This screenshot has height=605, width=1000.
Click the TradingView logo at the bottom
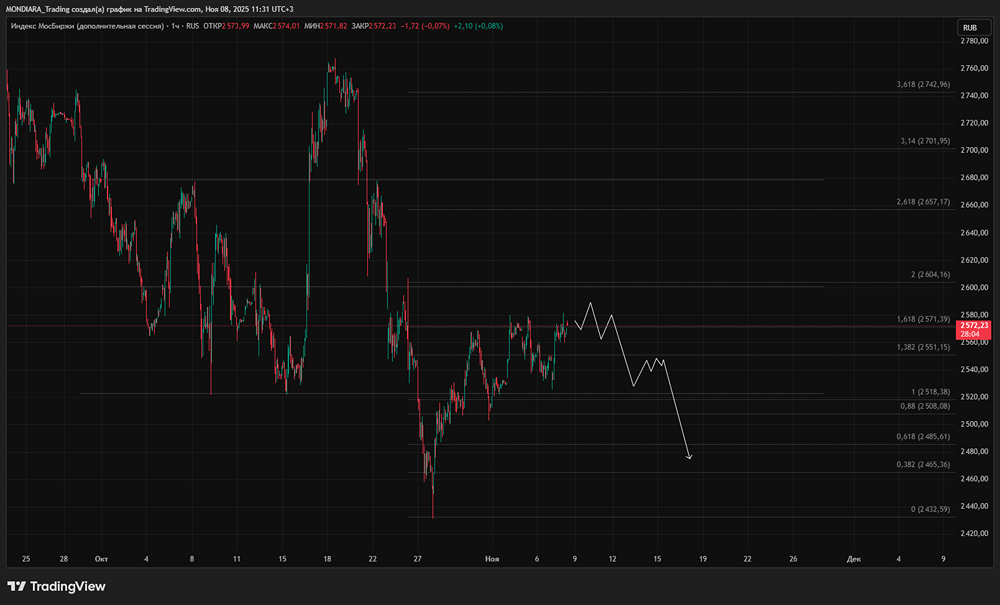56,587
